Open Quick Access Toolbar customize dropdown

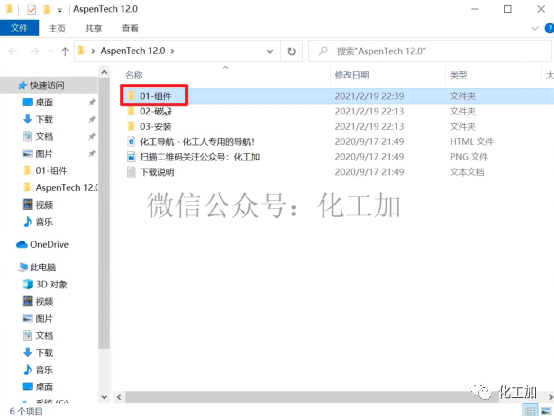click(x=60, y=10)
